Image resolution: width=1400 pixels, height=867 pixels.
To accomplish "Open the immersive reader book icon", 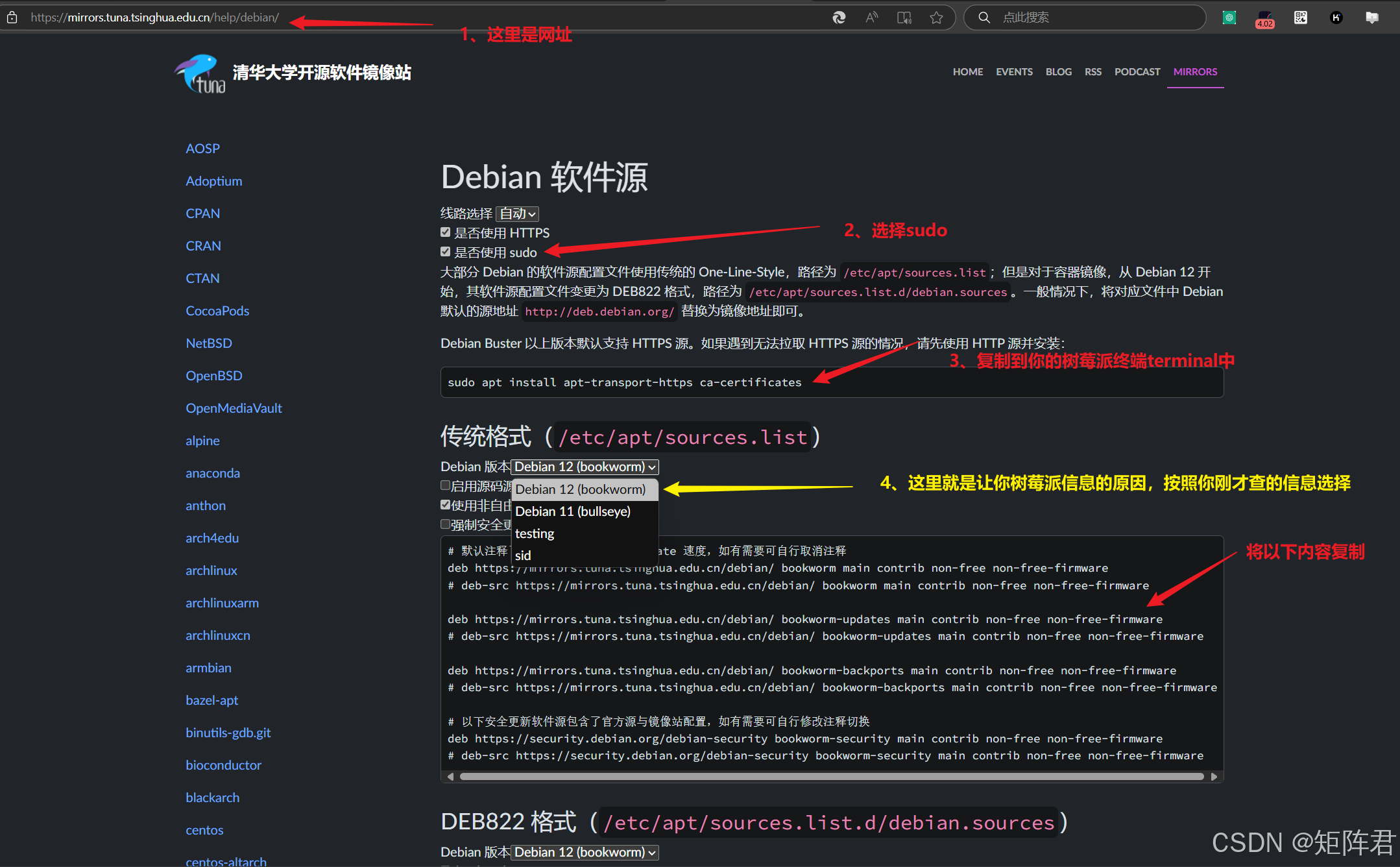I will pyautogui.click(x=904, y=18).
